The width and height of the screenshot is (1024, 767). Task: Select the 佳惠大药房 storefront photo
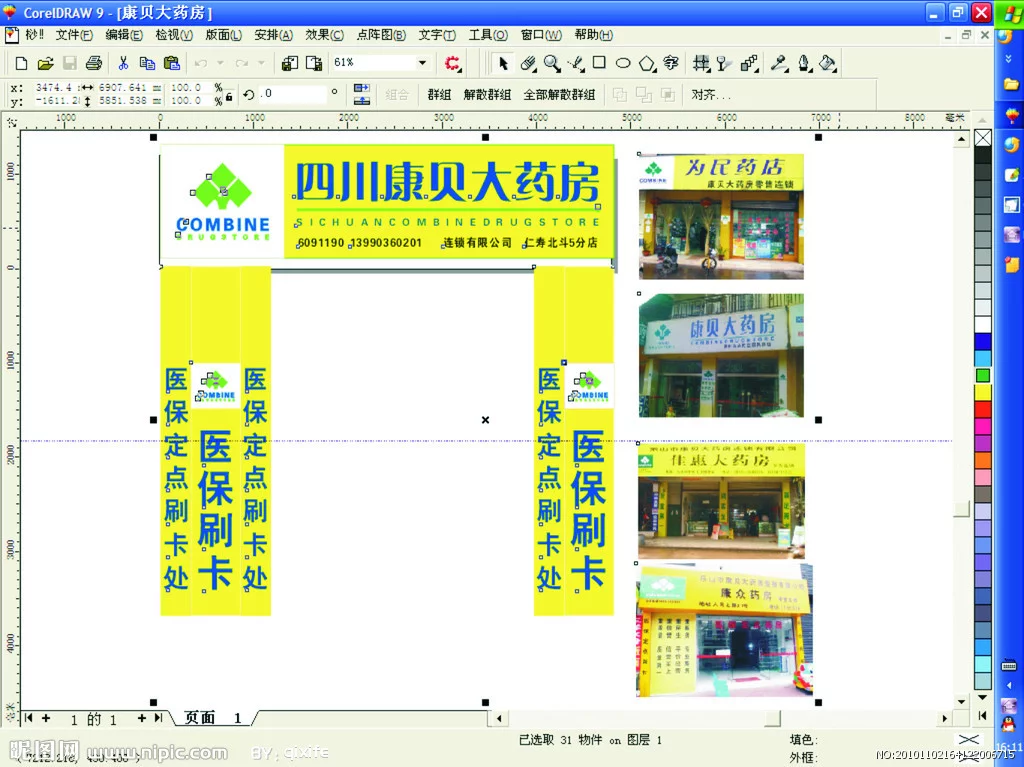click(x=721, y=501)
